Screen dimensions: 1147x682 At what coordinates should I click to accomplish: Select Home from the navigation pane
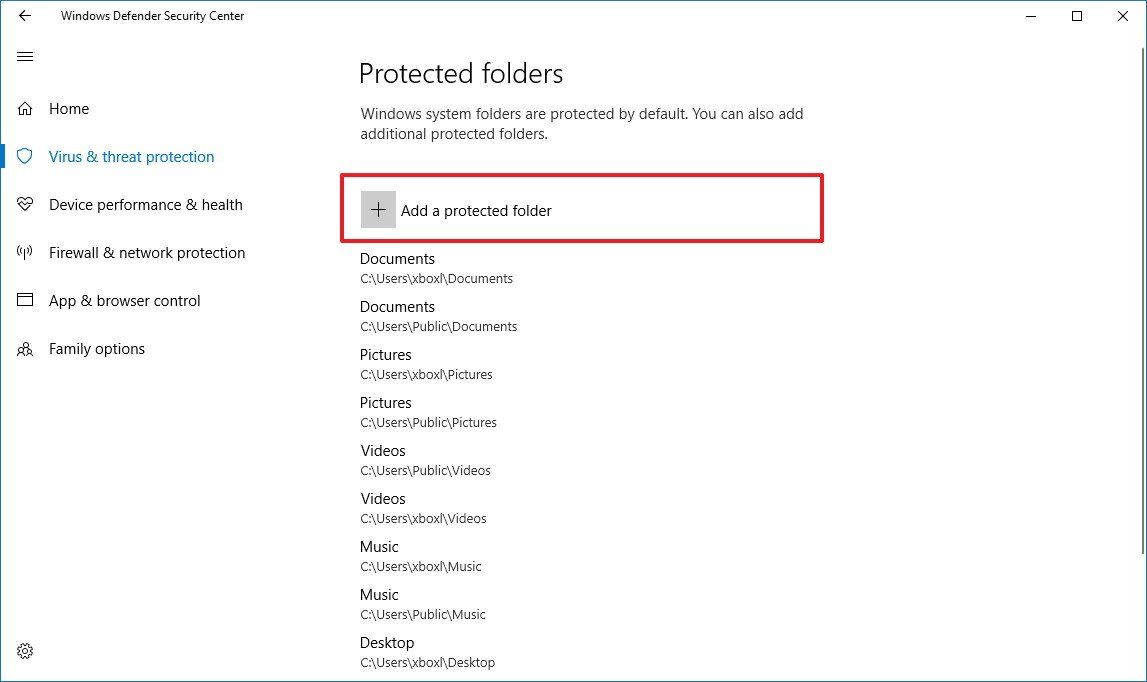pos(68,108)
